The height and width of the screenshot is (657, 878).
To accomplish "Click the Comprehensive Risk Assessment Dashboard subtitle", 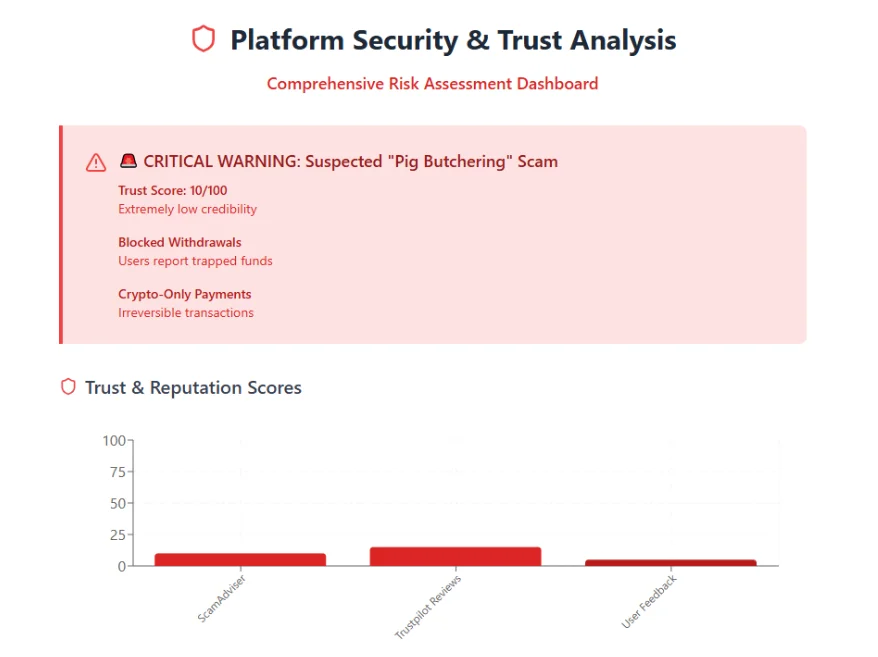I will tap(432, 83).
